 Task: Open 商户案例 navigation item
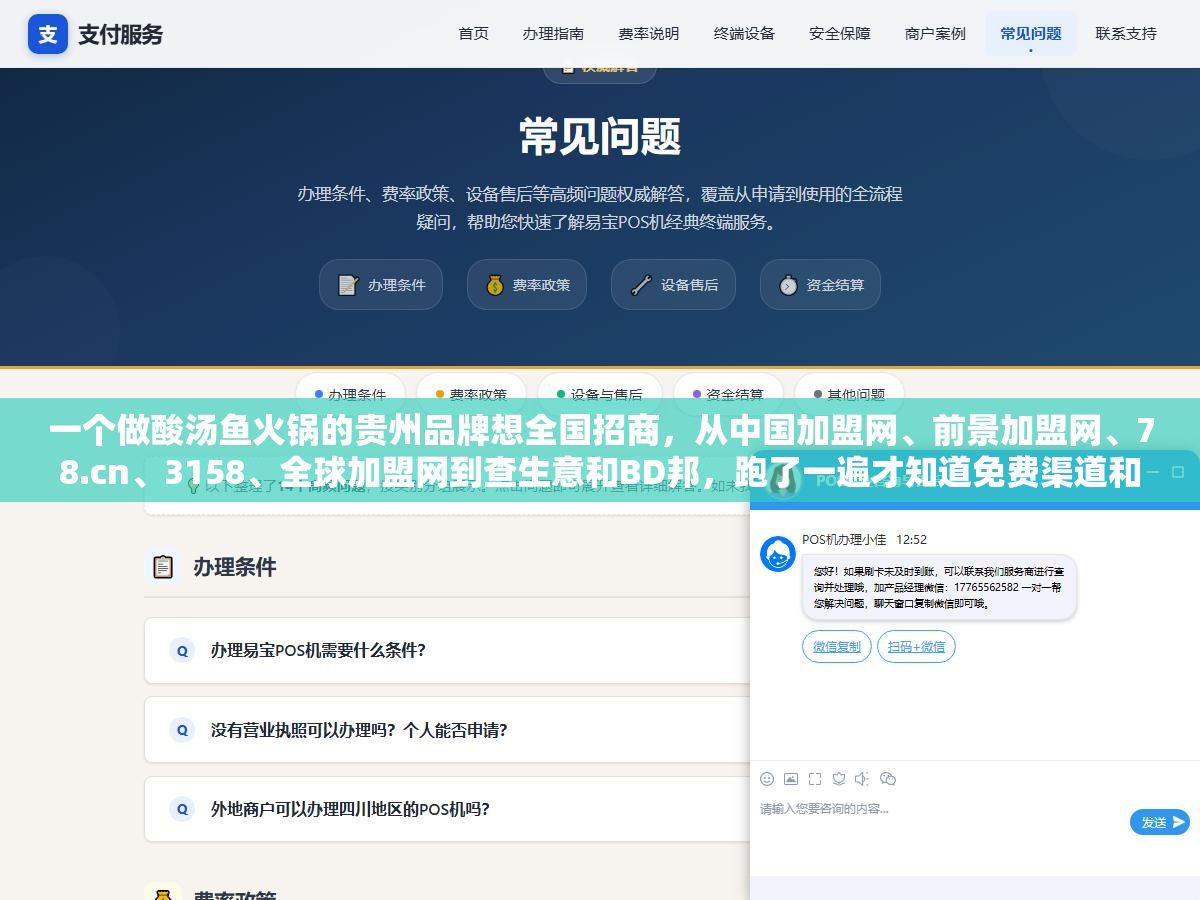[935, 33]
